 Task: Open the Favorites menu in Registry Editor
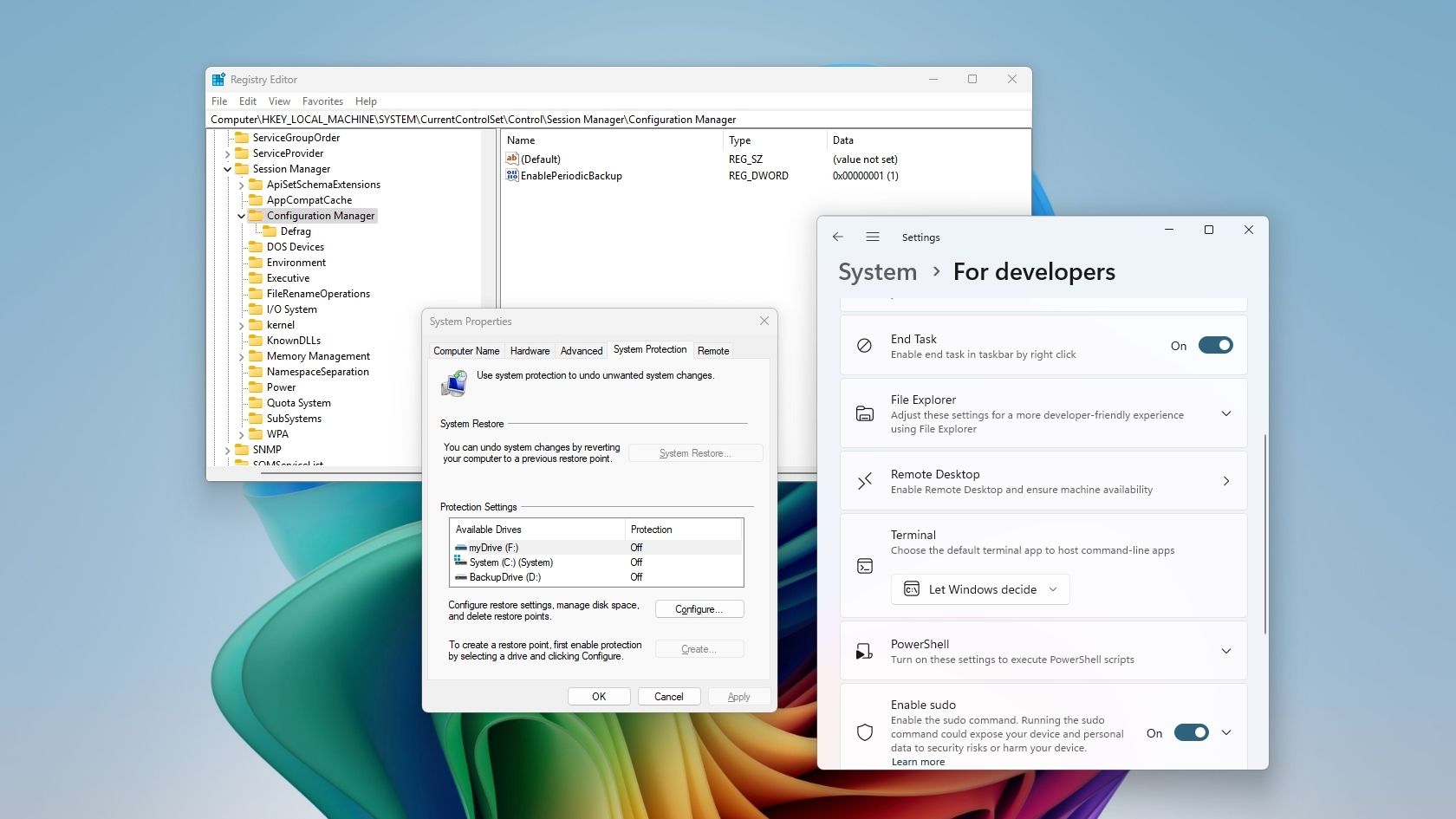coord(322,101)
